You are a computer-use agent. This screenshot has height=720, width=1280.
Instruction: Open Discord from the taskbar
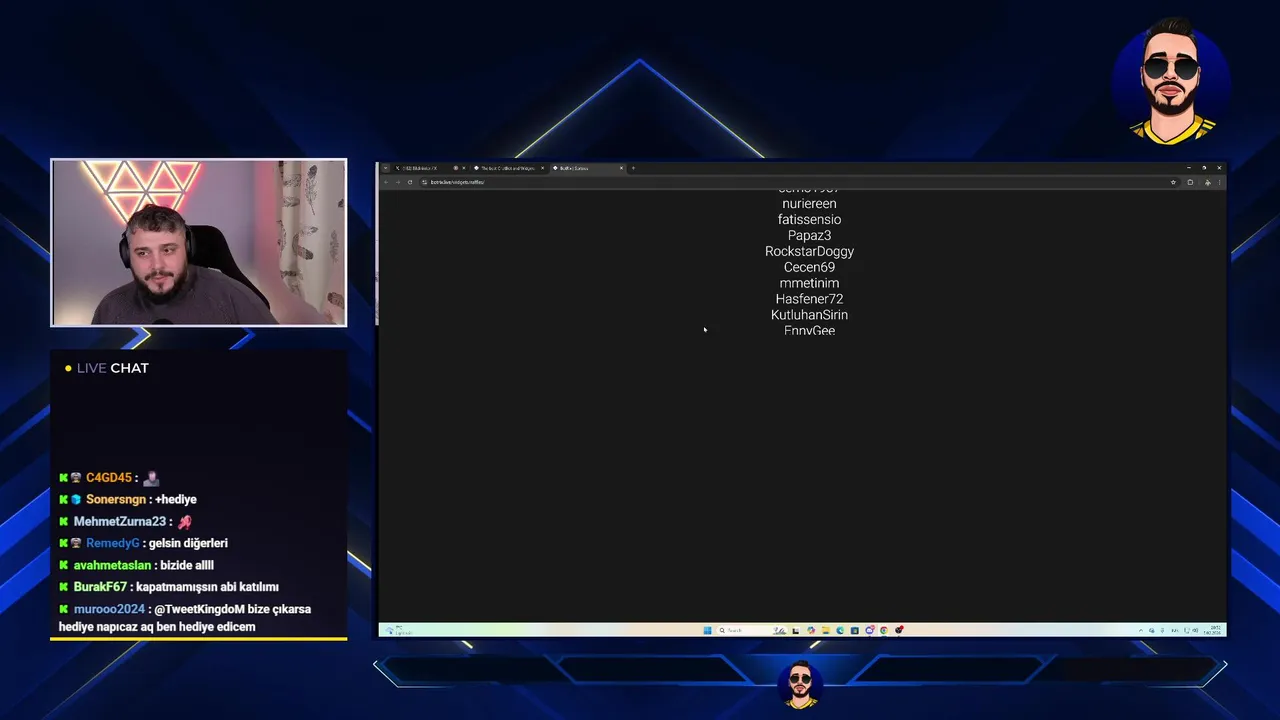pos(870,630)
